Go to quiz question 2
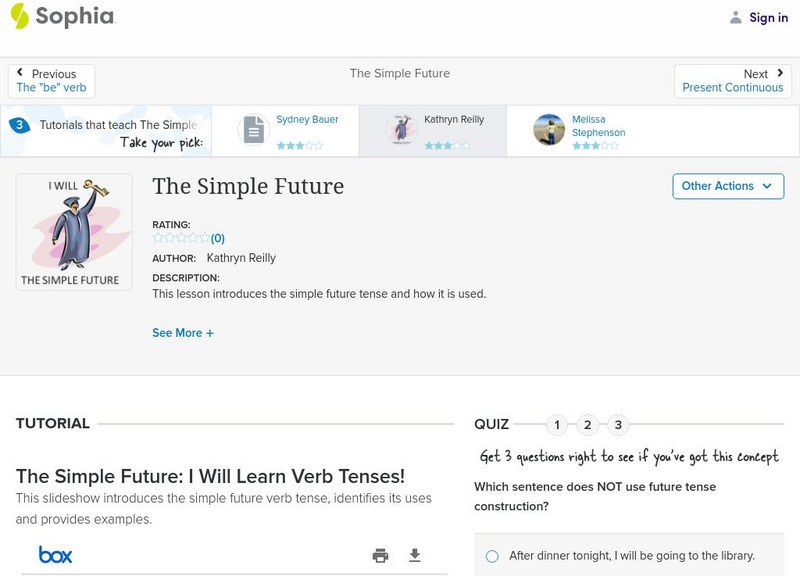This screenshot has height=576, width=800. click(588, 425)
